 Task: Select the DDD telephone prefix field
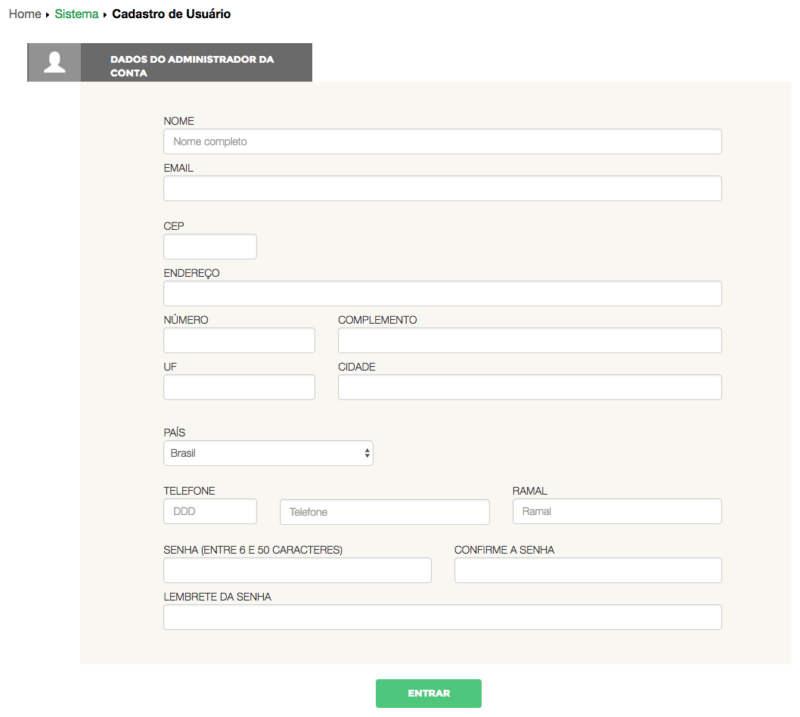pos(209,511)
